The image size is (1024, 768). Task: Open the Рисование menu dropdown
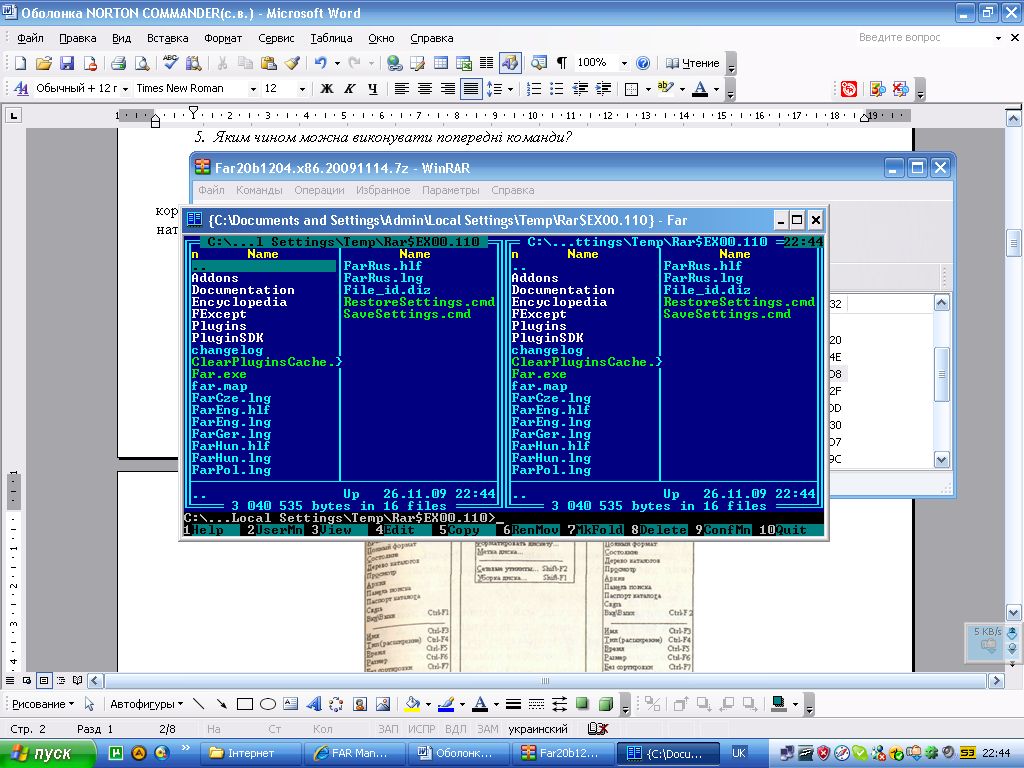pyautogui.click(x=43, y=704)
